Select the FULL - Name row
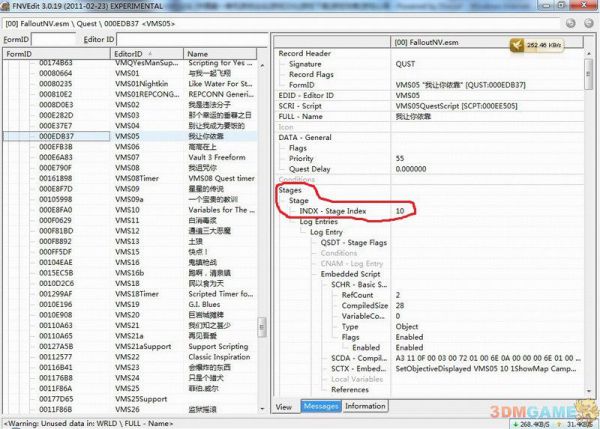 [x=429, y=116]
